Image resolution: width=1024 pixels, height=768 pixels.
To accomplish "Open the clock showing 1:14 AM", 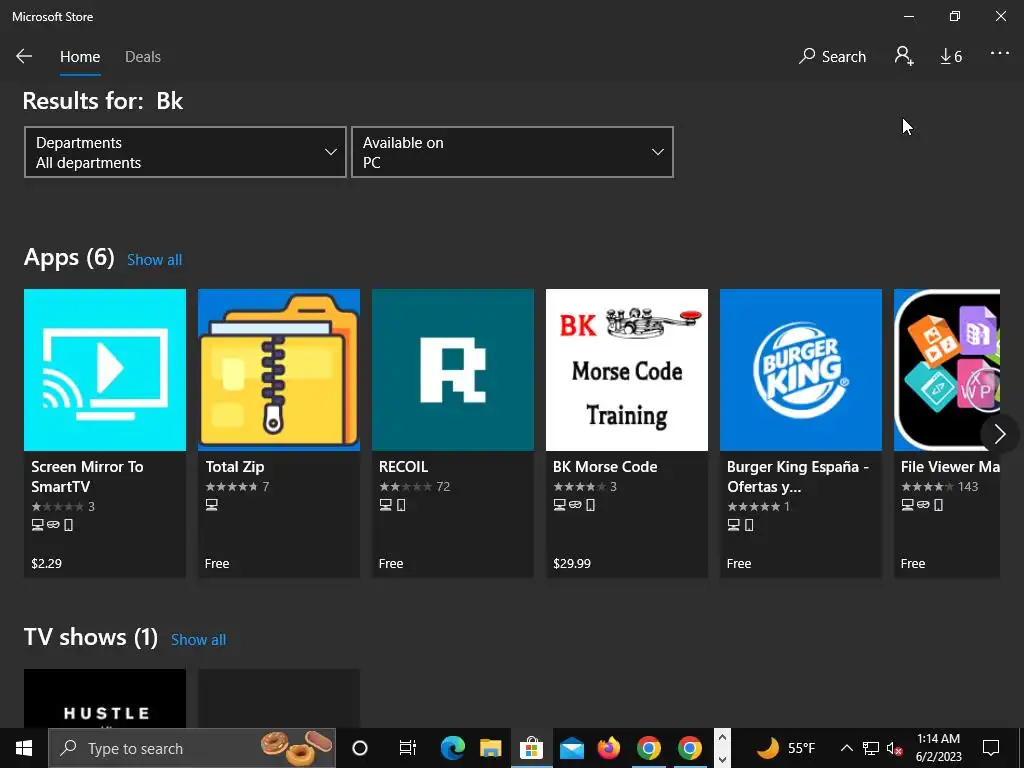I will click(x=938, y=748).
